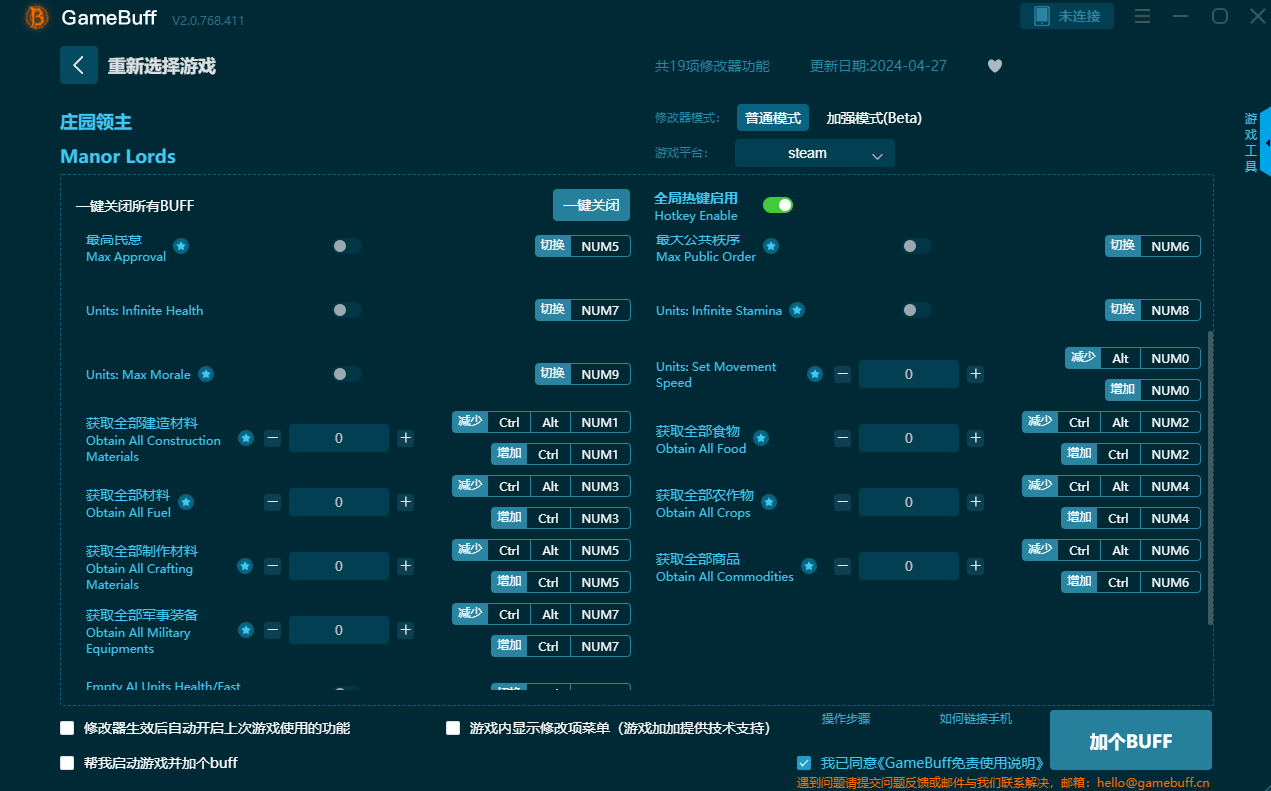Go back with the arrow button
1271x791 pixels.
pyautogui.click(x=79, y=65)
